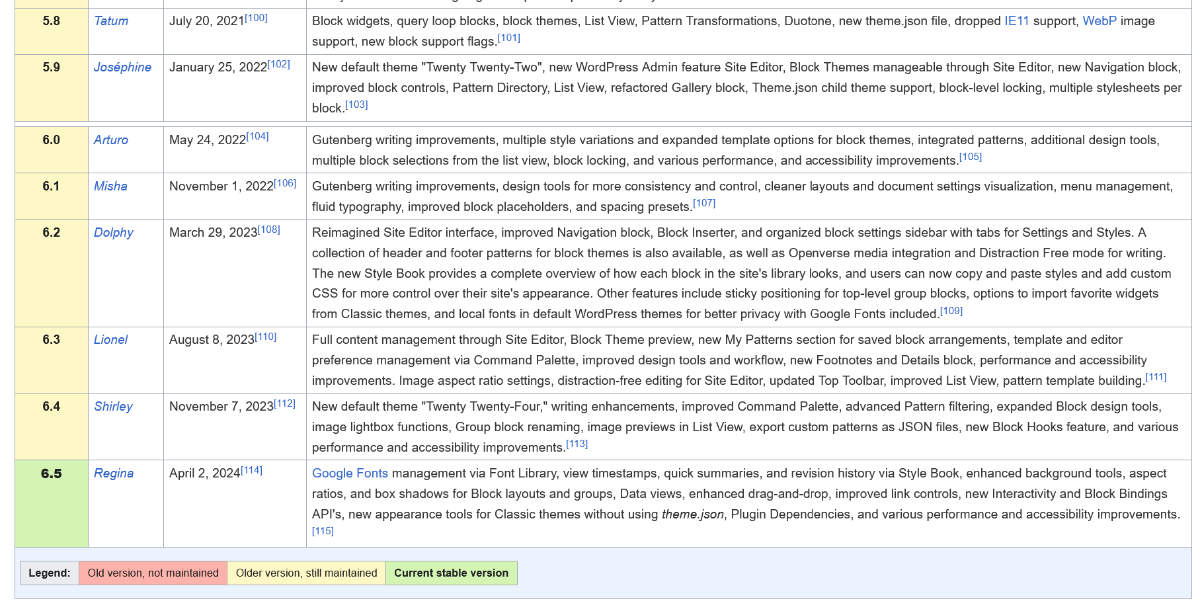1200x615 pixels.
Task: Open citation 108 next to March 29, 2023
Action: [x=269, y=228]
